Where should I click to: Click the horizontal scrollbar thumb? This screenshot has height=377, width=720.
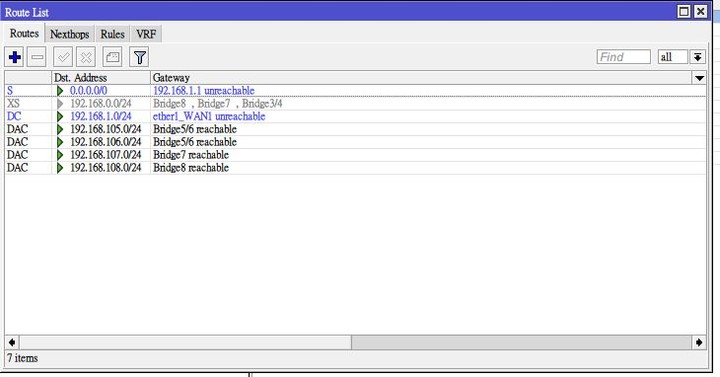[186, 342]
